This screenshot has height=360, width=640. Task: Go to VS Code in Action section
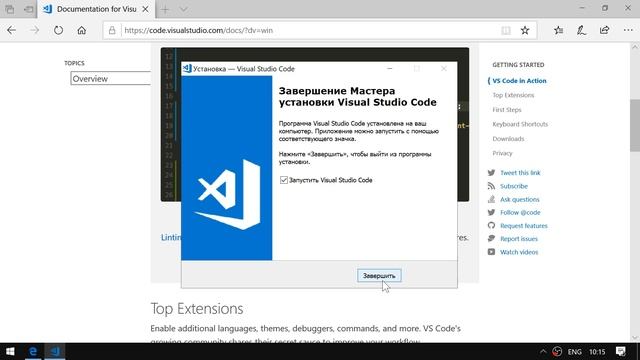pos(519,81)
